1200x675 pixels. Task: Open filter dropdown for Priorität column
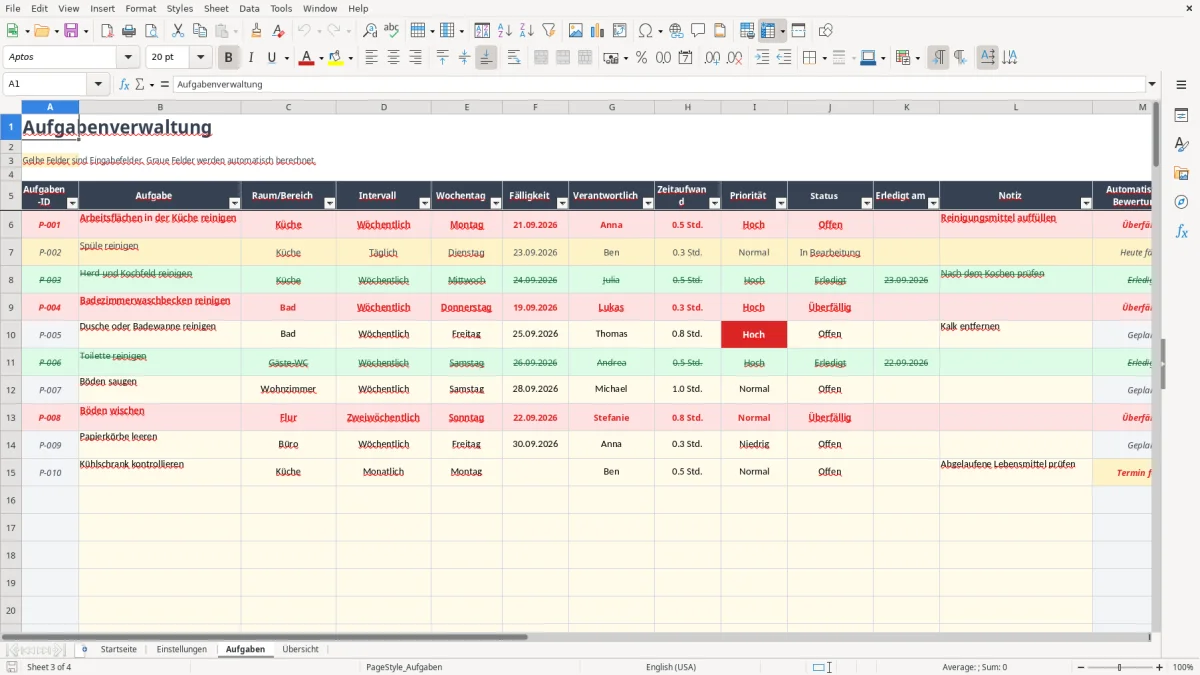tap(781, 203)
